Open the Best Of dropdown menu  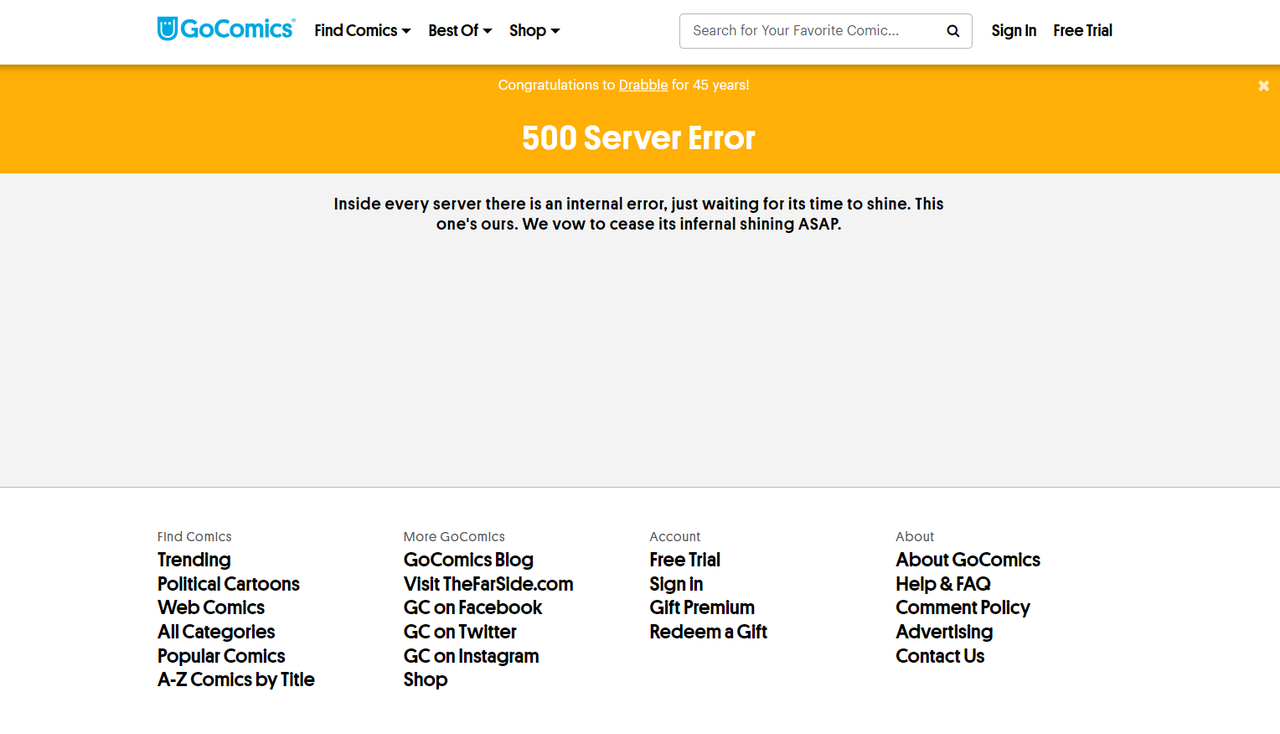460,31
